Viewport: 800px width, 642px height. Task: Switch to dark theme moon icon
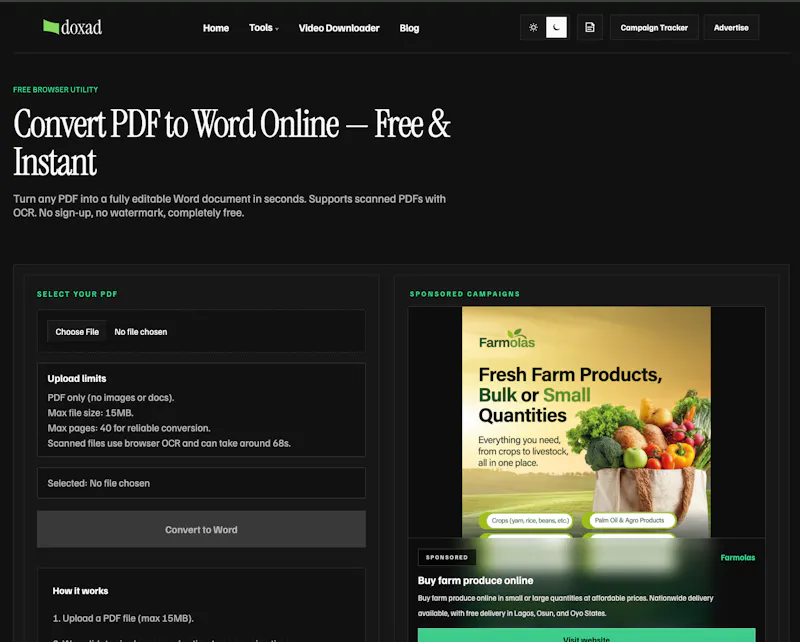[556, 28]
